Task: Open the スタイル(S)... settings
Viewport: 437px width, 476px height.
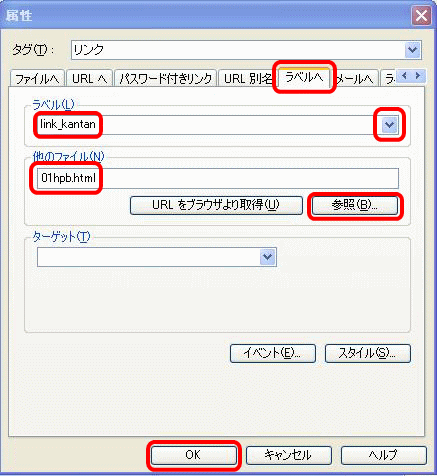Action: pos(368,353)
